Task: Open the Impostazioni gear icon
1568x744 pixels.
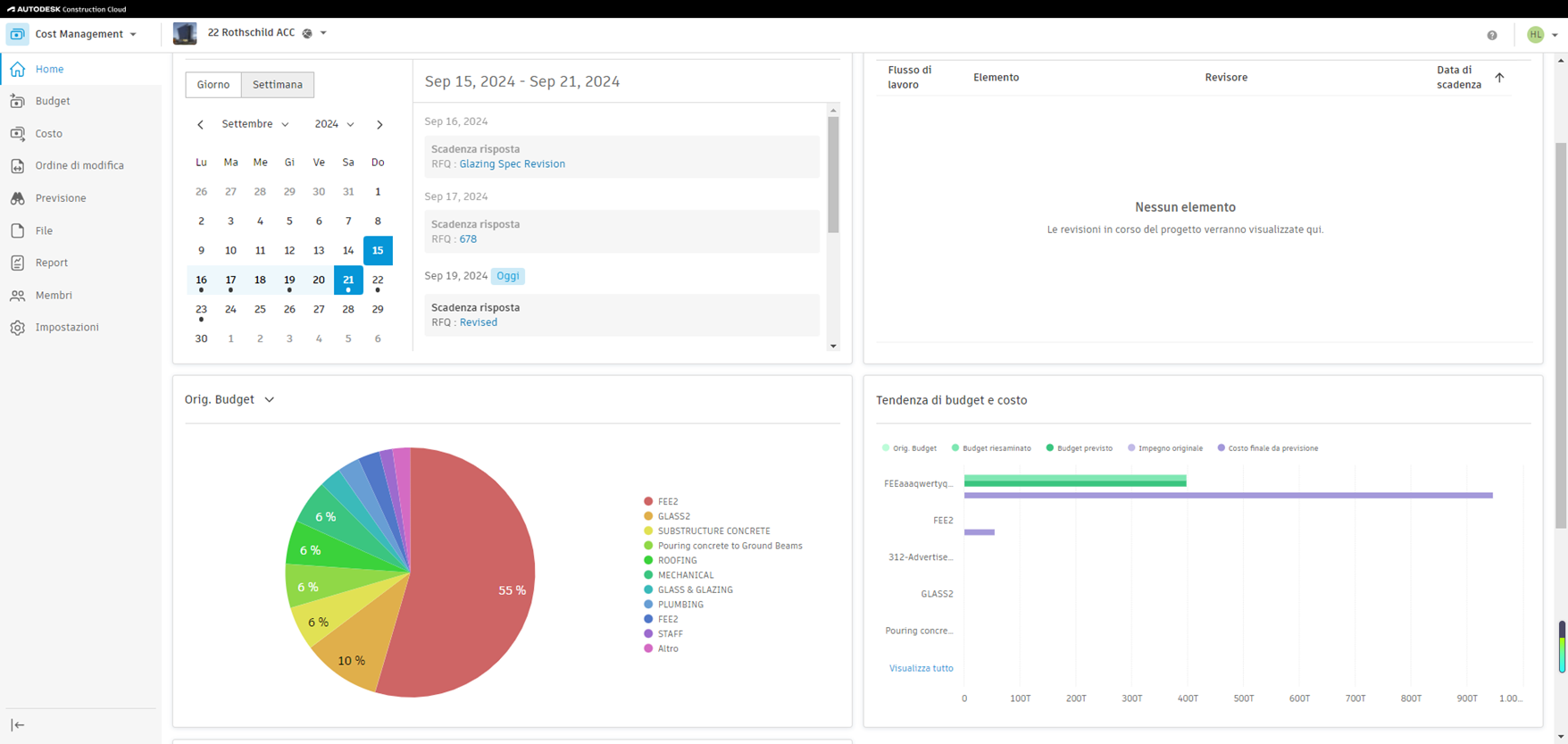Action: tap(18, 328)
